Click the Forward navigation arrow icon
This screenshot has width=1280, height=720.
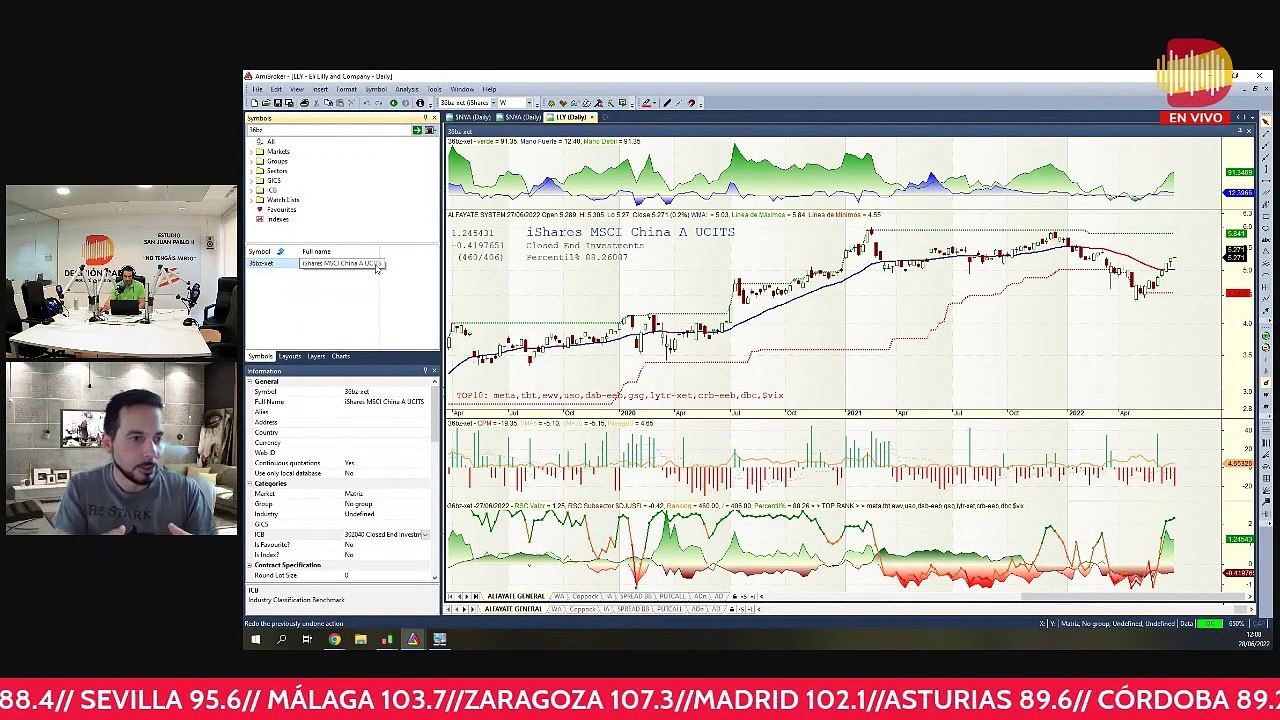tap(405, 103)
